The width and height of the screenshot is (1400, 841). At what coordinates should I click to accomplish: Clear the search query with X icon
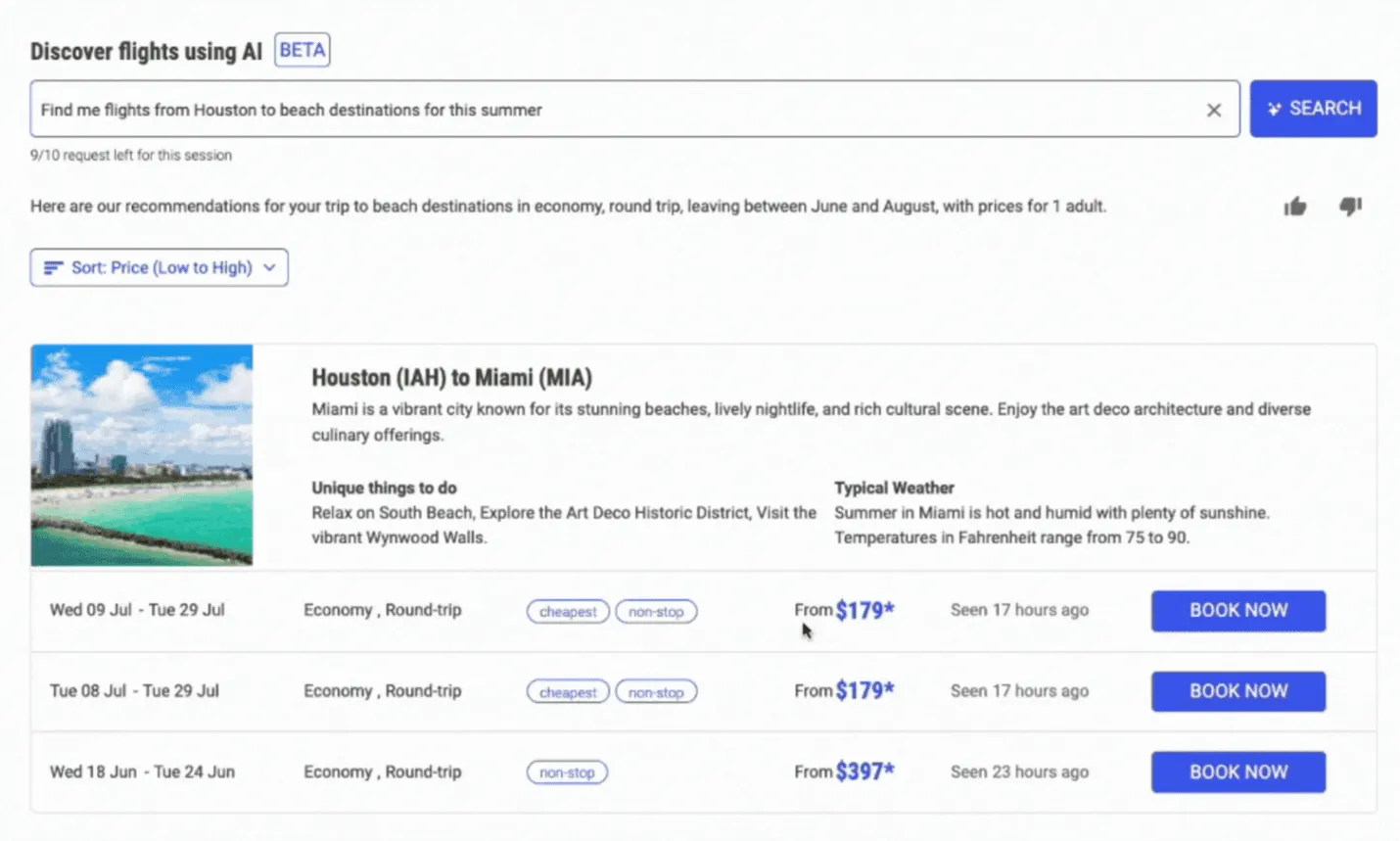pos(1214,110)
